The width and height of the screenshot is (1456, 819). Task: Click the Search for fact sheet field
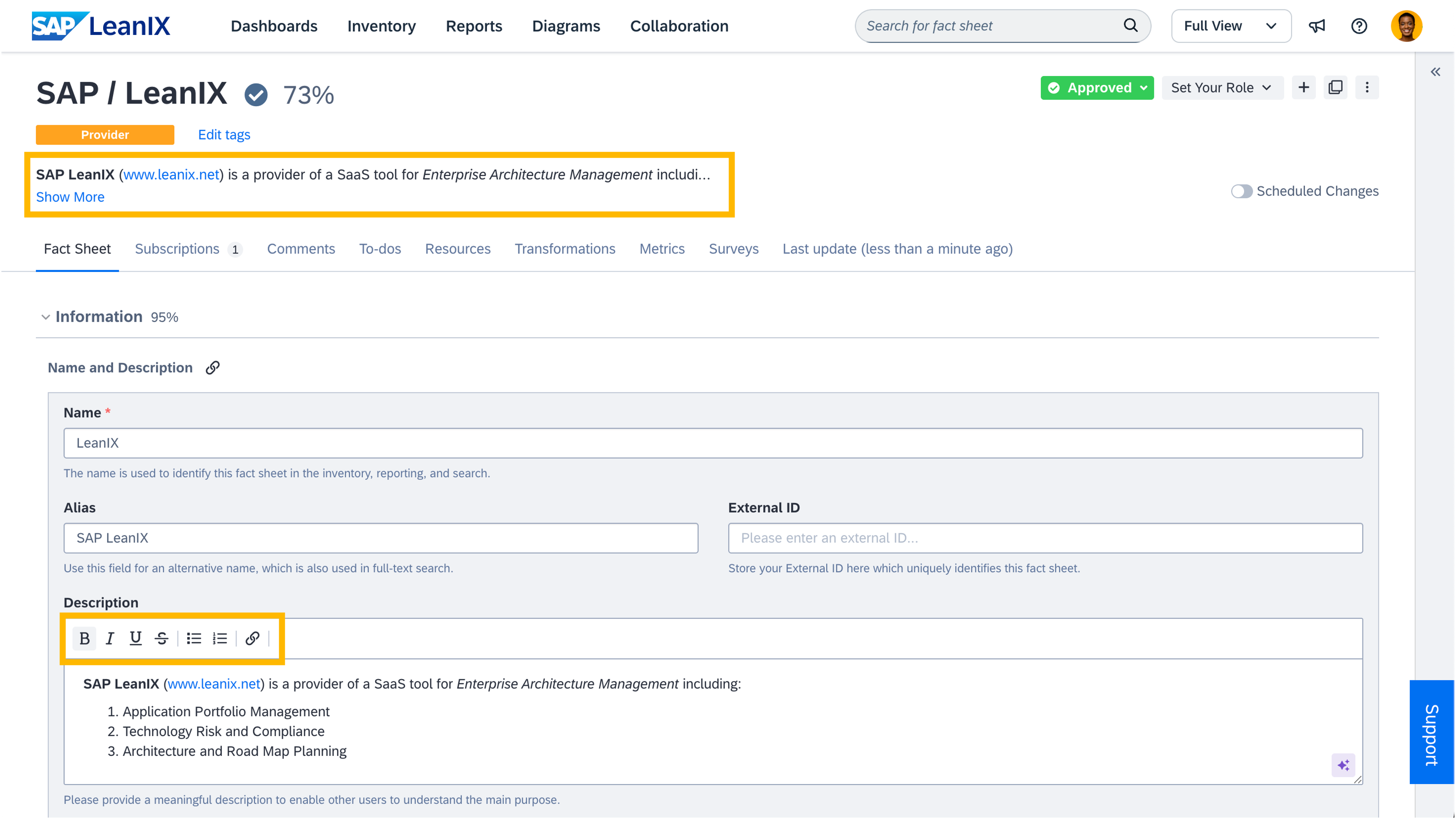(x=1002, y=26)
